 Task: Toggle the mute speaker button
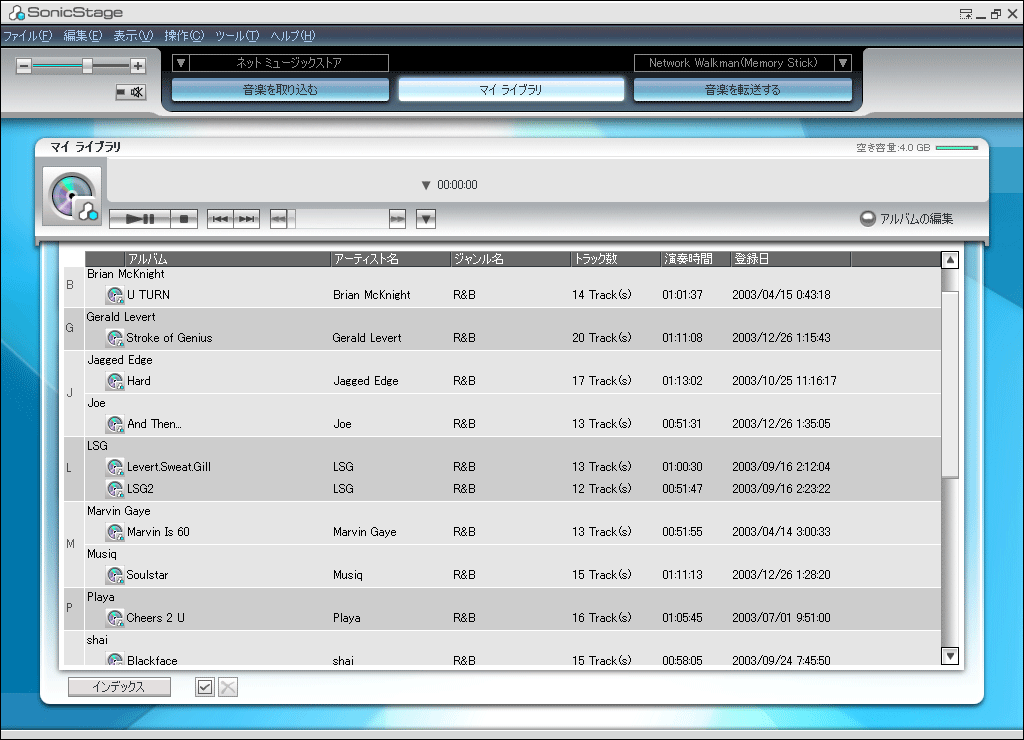coord(131,92)
